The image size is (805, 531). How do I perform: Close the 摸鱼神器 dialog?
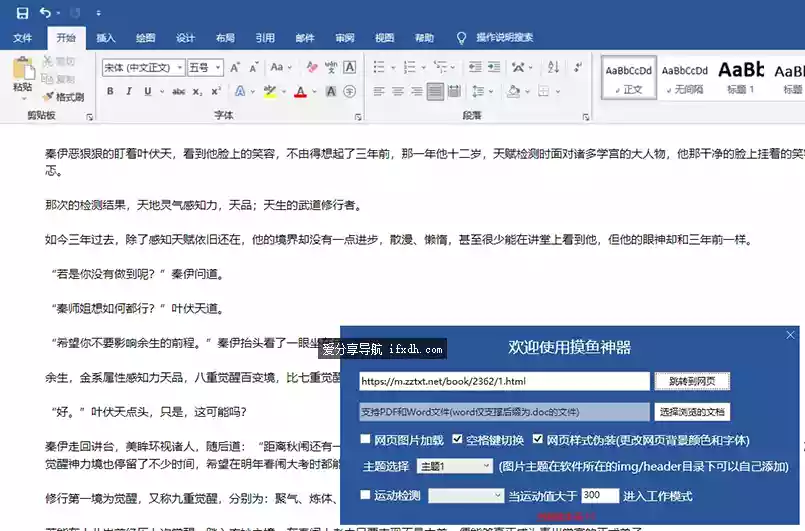790,335
